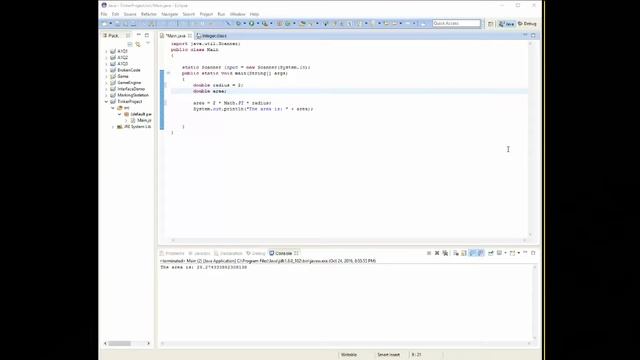Open the Source menu
The image size is (640, 360).
click(x=130, y=14)
